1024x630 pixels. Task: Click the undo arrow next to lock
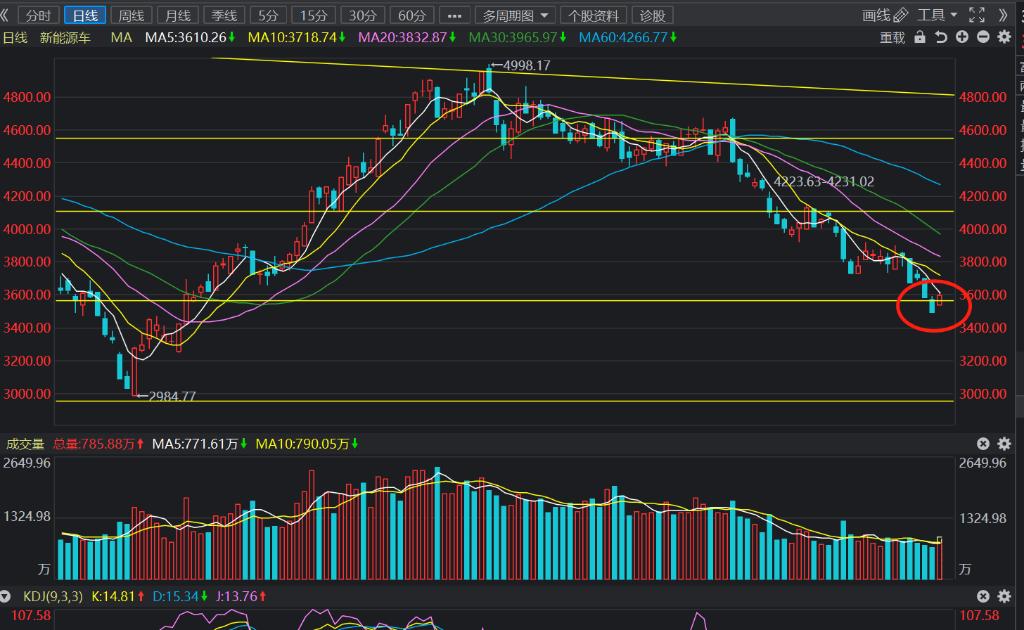pos(941,37)
